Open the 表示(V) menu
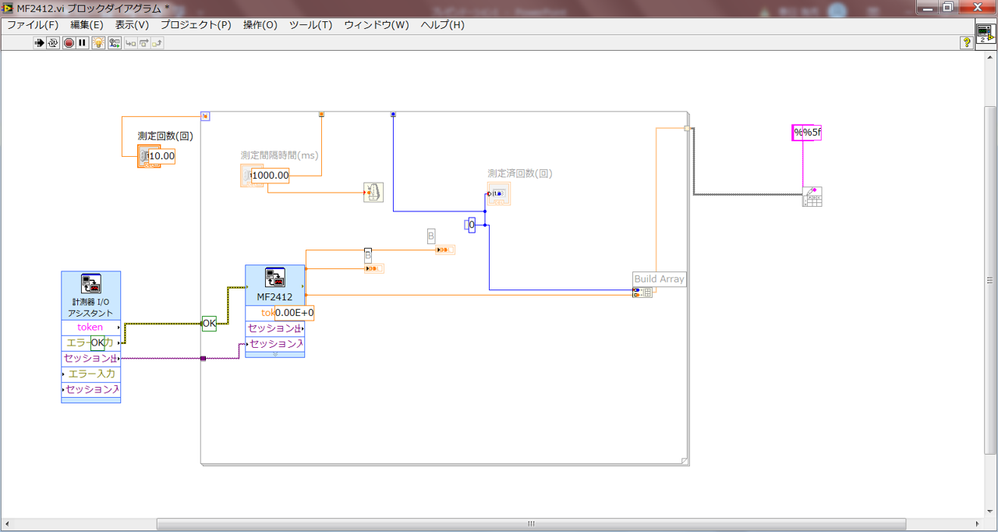 [132, 25]
